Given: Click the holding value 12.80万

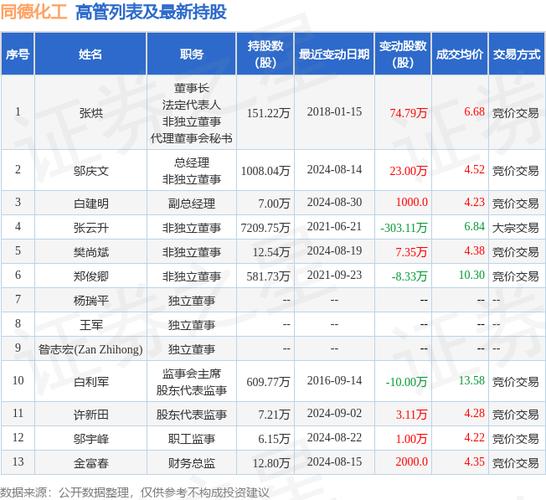Looking at the screenshot, I should coord(271,463).
